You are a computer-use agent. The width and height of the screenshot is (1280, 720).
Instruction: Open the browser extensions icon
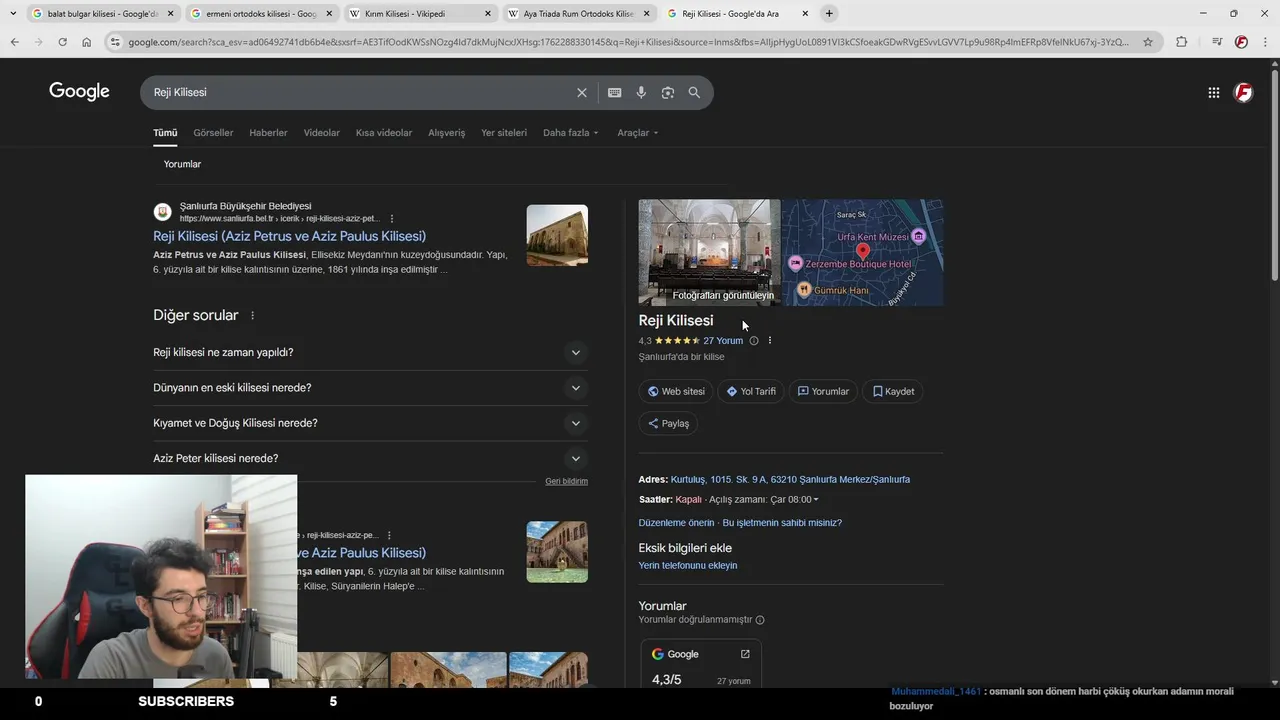coord(1181,42)
